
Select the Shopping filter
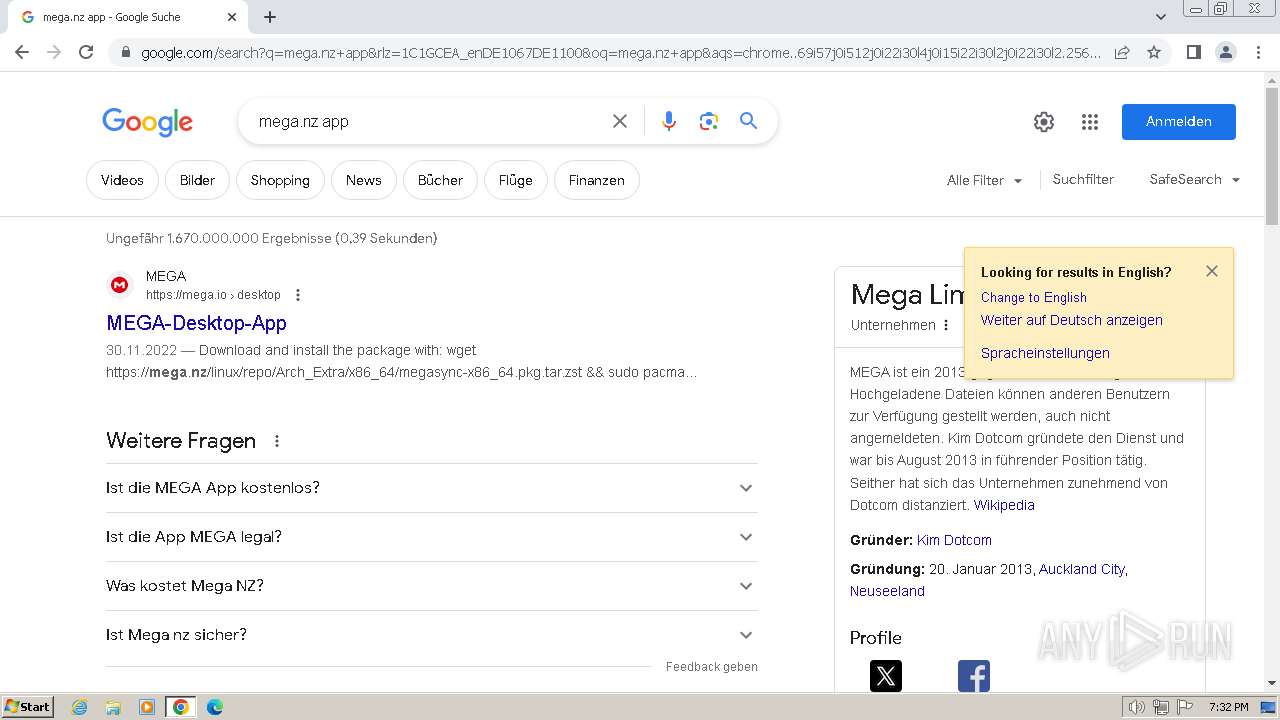click(x=280, y=180)
